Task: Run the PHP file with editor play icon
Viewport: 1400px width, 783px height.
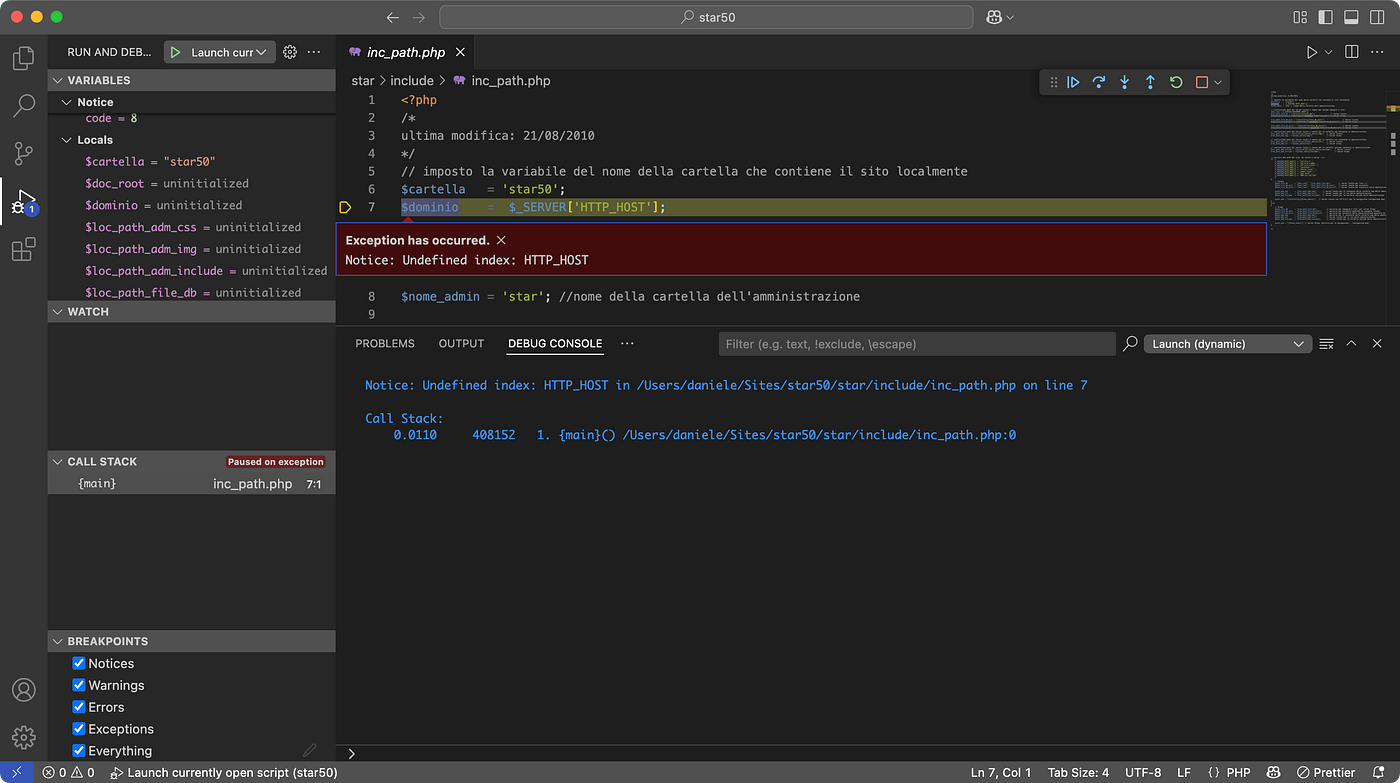Action: click(x=1312, y=52)
